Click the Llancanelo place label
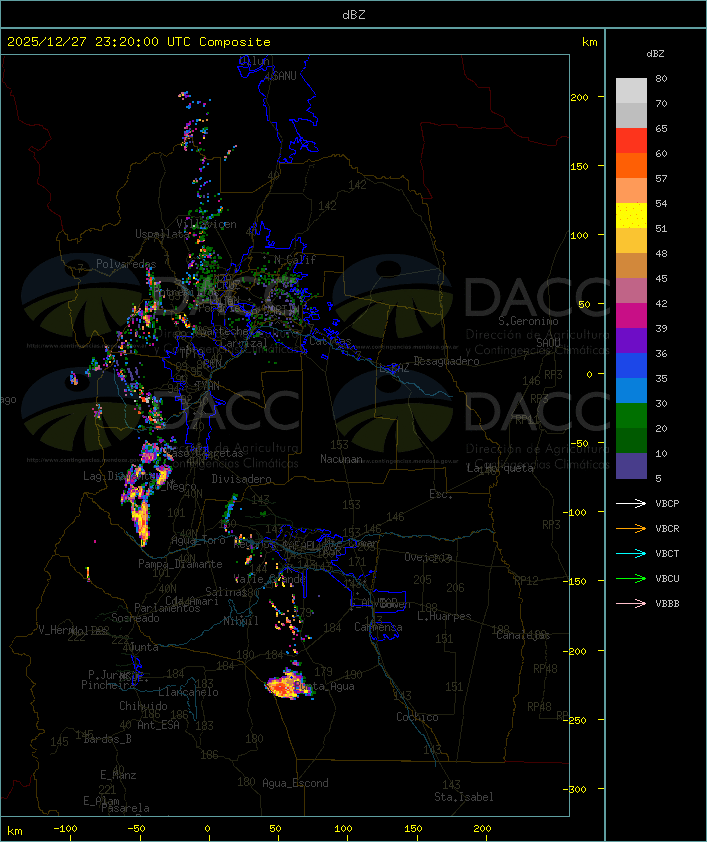This screenshot has height=842, width=707. [188, 692]
